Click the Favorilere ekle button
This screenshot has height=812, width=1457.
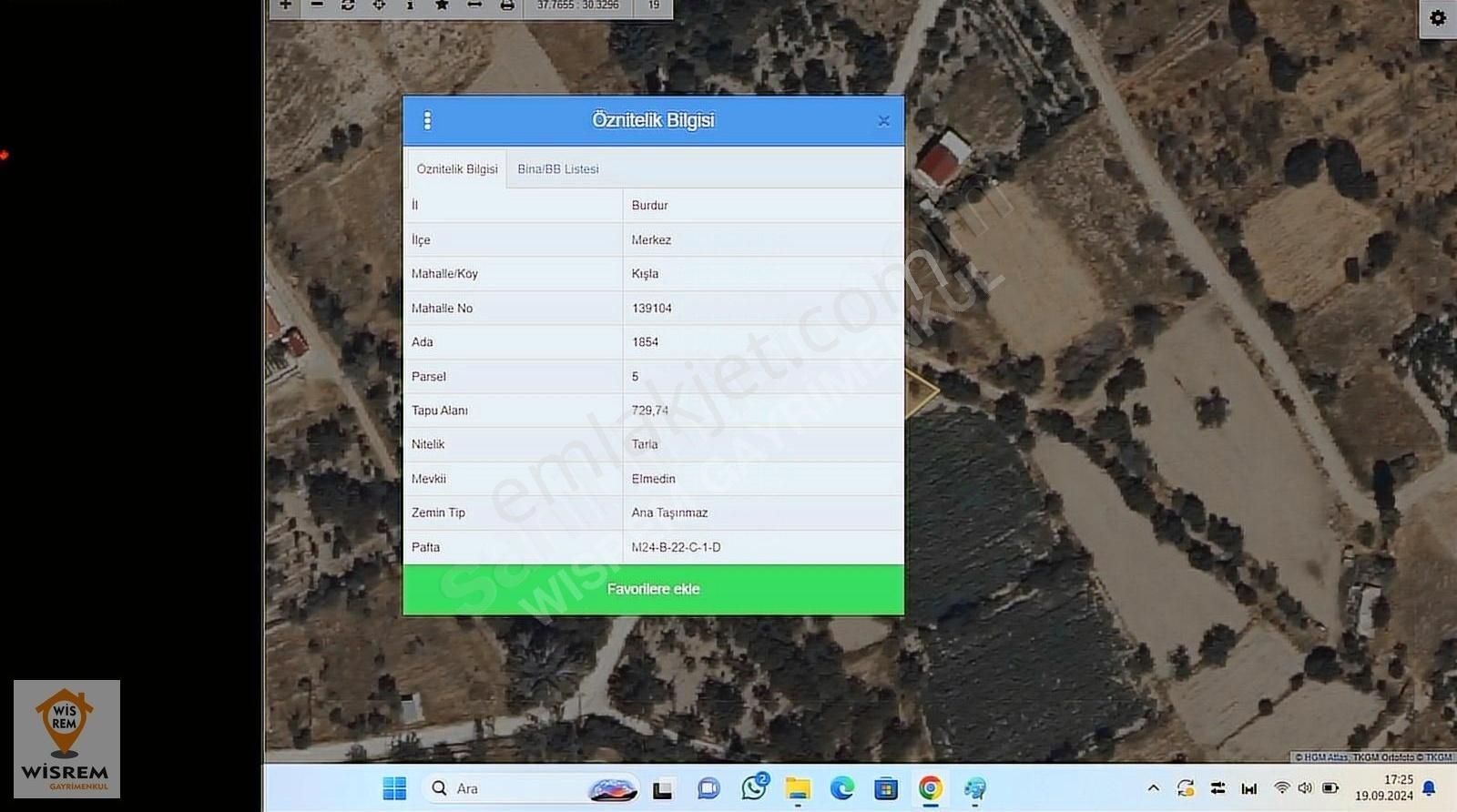653,589
